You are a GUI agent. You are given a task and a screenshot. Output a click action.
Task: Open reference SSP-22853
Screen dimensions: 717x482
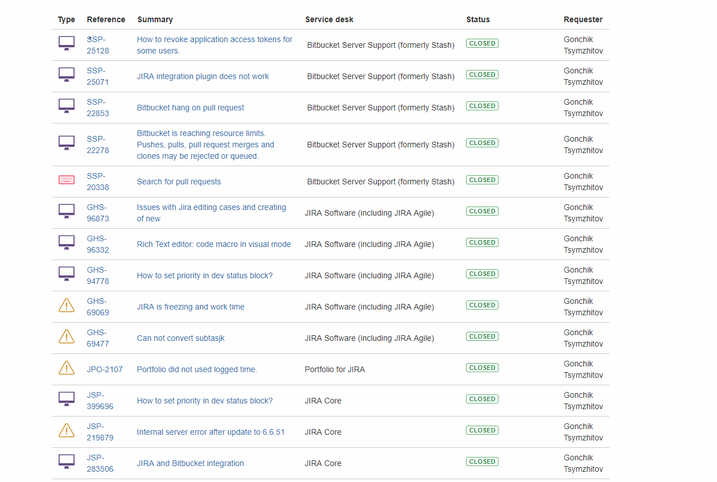[98, 107]
